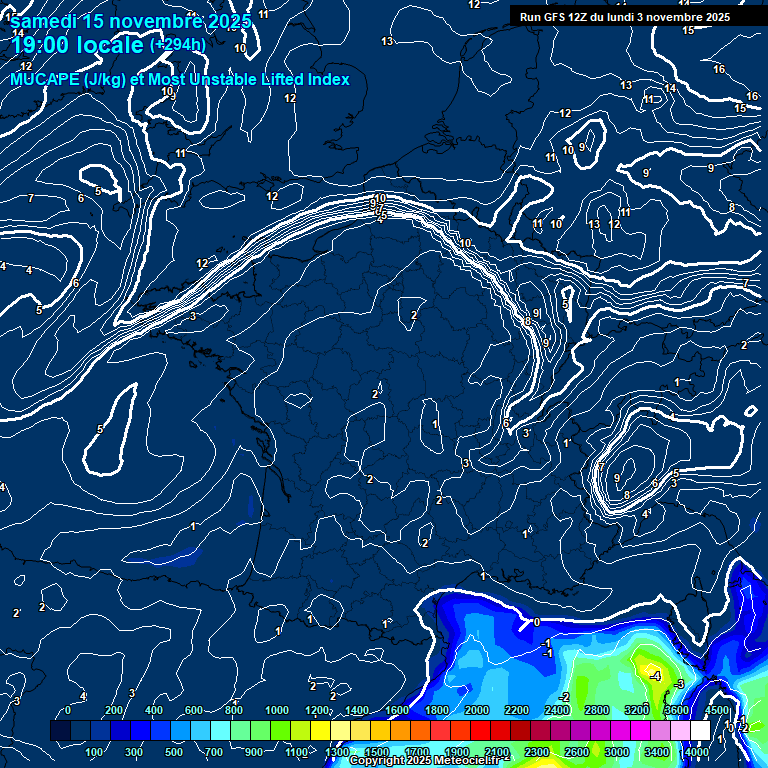Click the '500' value below the color scale
768x768 pixels.
(174, 752)
